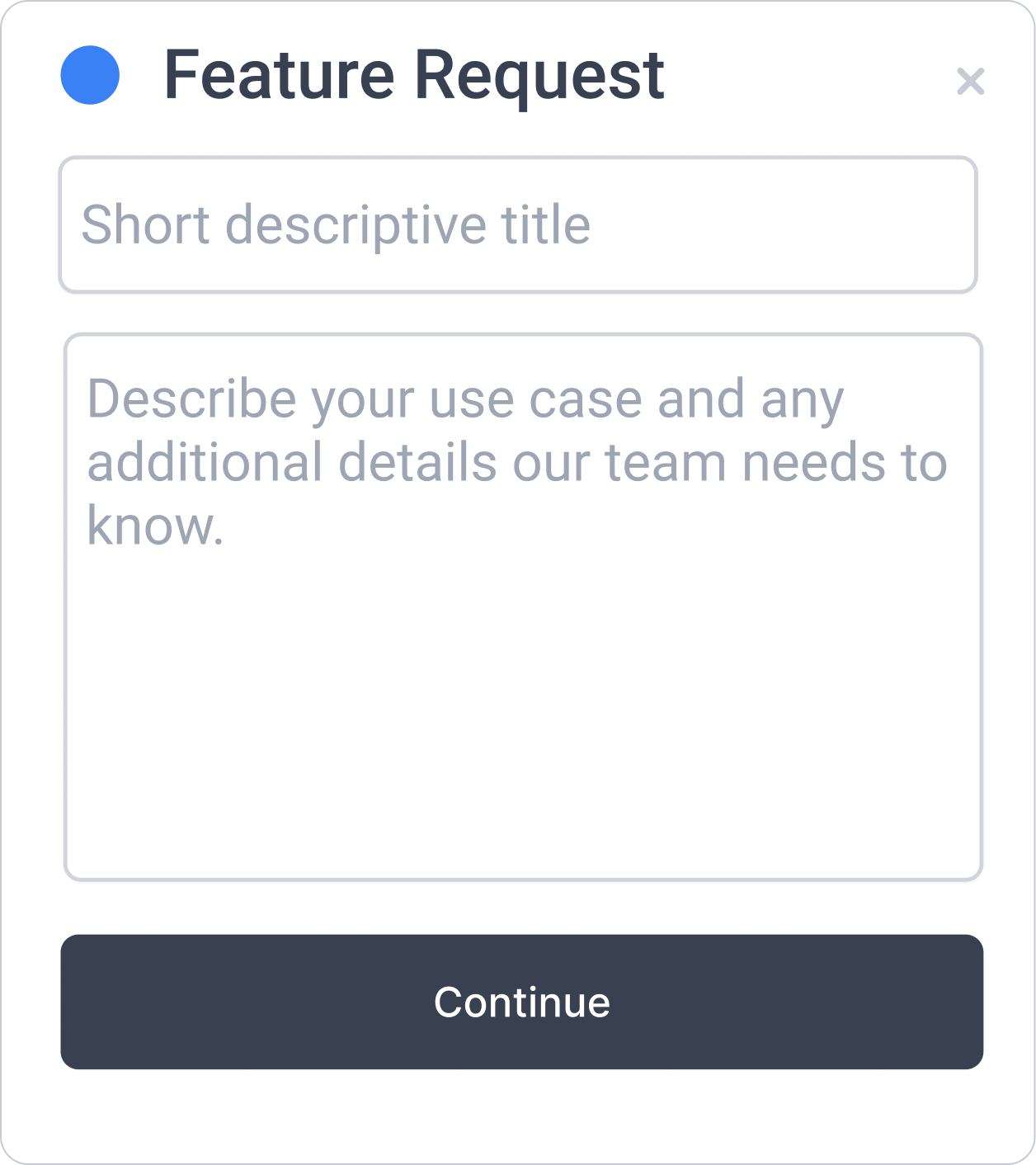Click the Short descriptive title field

point(518,224)
